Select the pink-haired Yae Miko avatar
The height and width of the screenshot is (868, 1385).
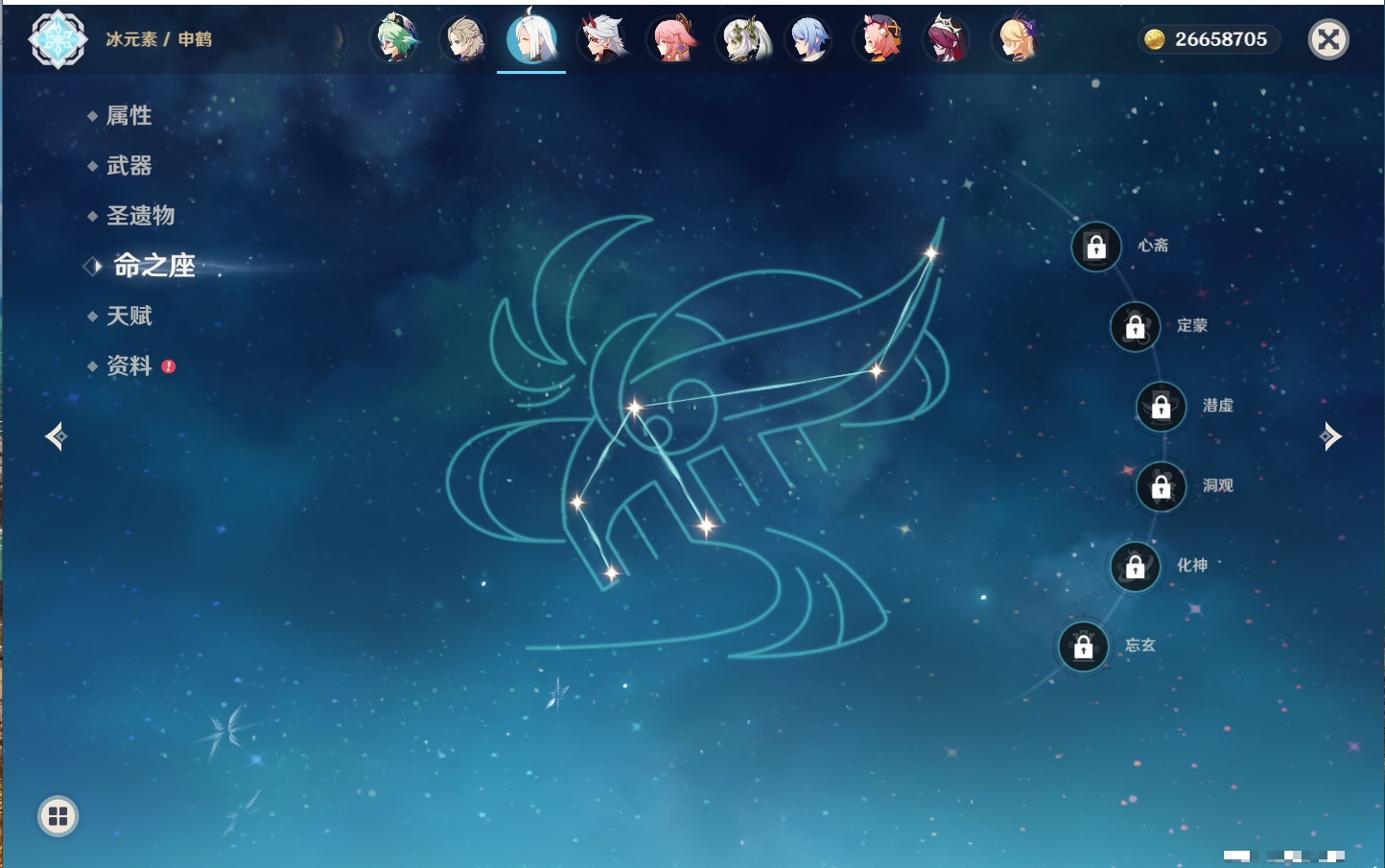(672, 39)
